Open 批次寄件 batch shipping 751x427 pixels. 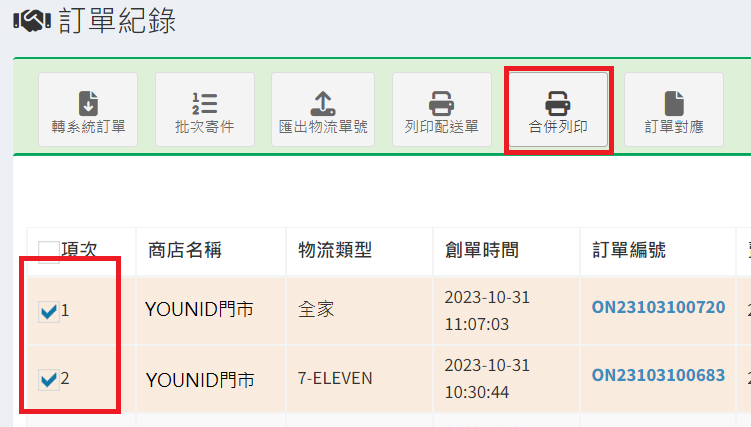(204, 110)
